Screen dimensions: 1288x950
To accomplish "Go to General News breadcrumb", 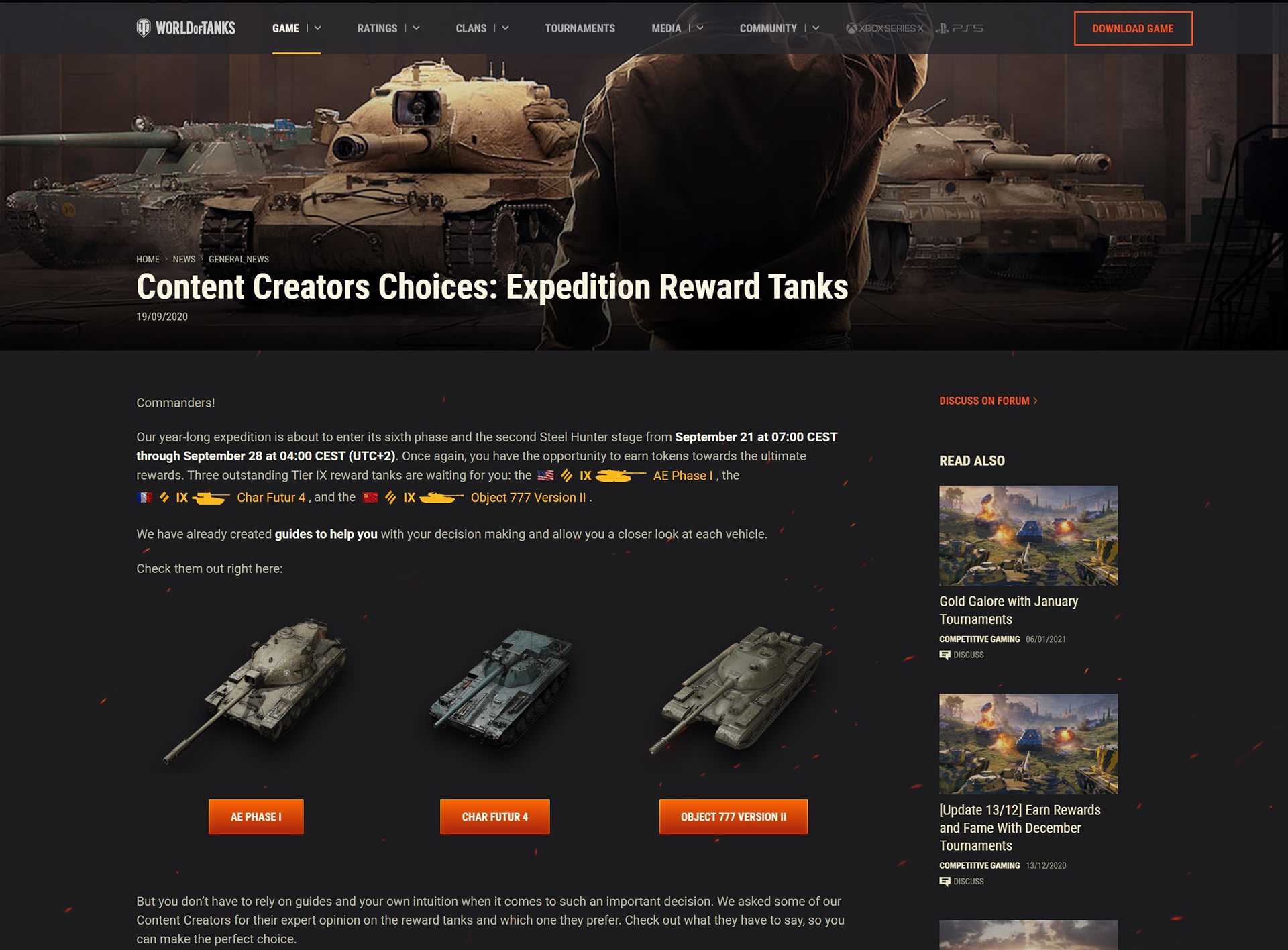I will pos(239,259).
